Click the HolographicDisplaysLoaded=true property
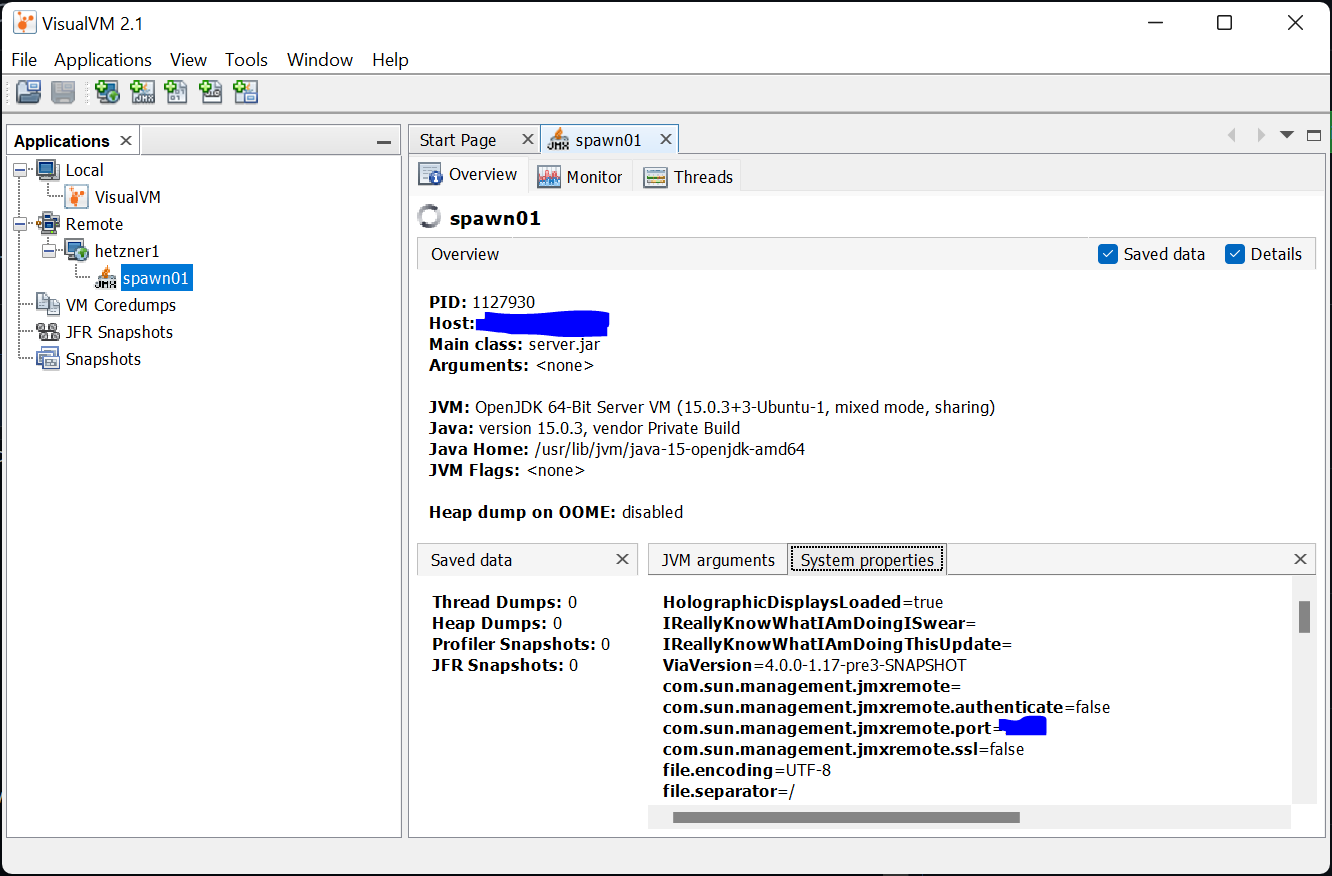 [x=803, y=602]
